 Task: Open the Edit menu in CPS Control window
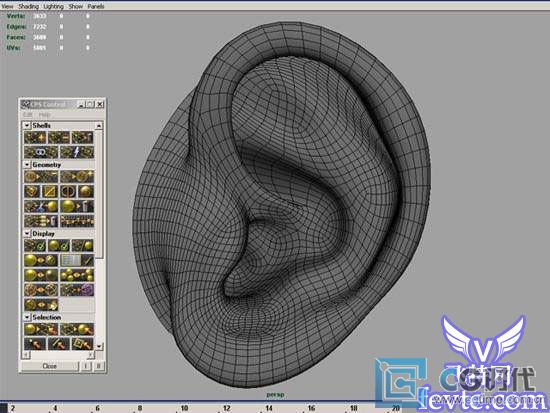27,114
